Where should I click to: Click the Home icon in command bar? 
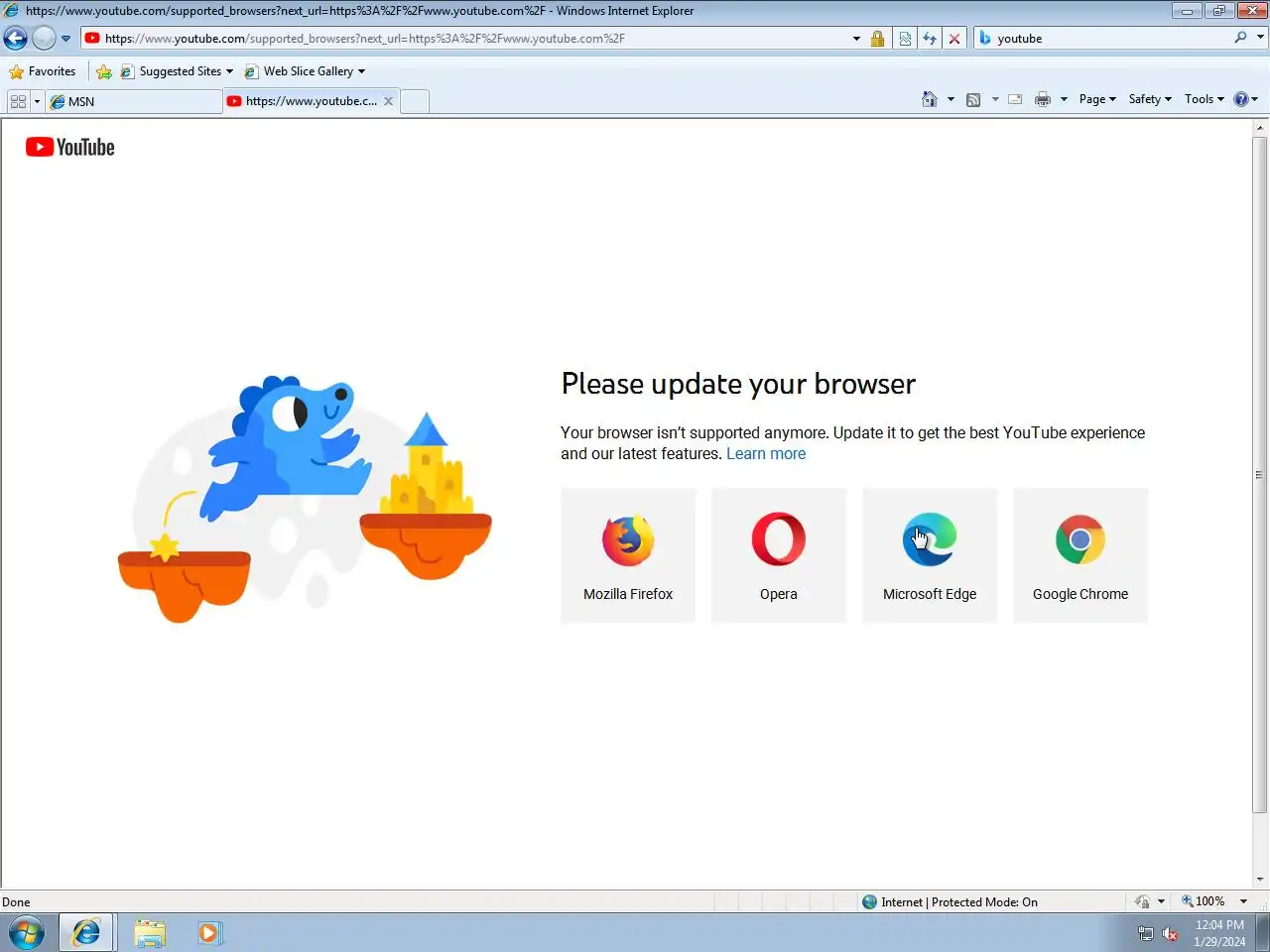click(930, 99)
